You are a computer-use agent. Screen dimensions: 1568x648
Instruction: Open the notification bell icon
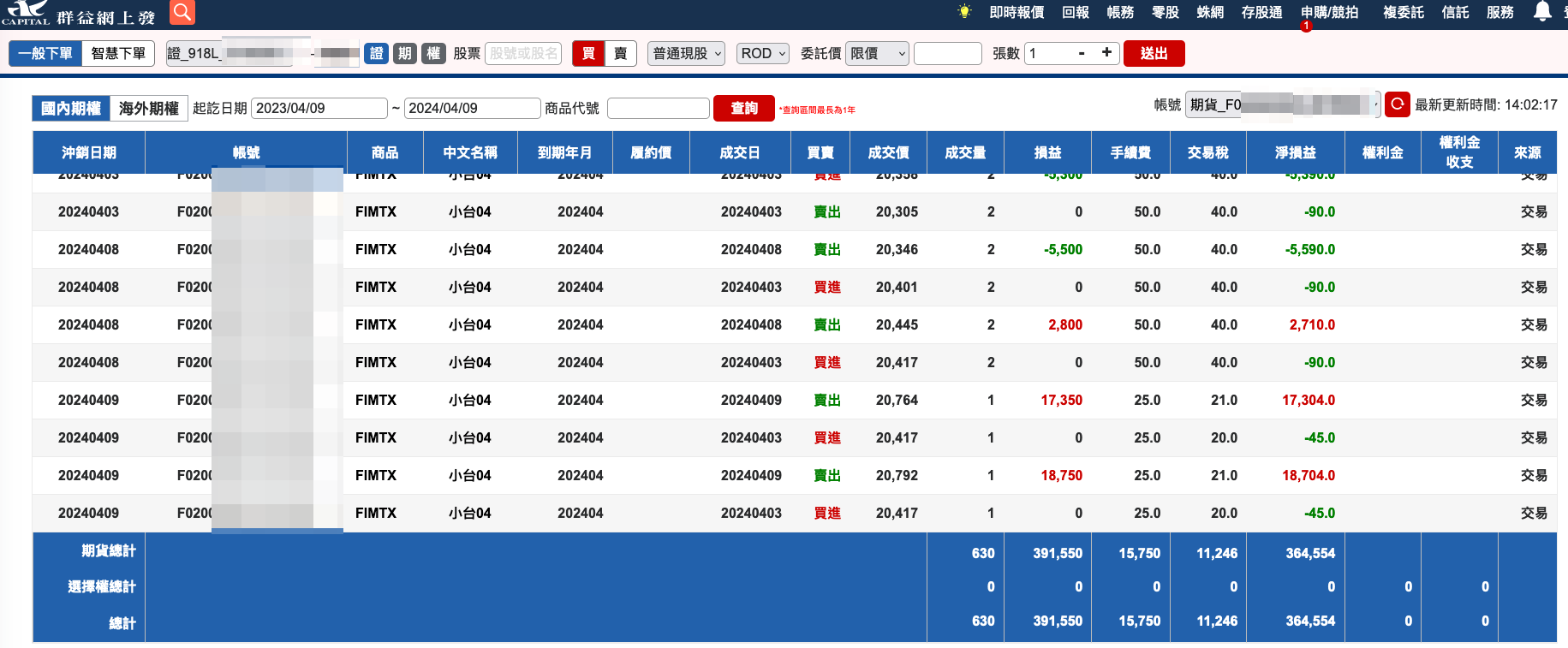[x=1542, y=11]
